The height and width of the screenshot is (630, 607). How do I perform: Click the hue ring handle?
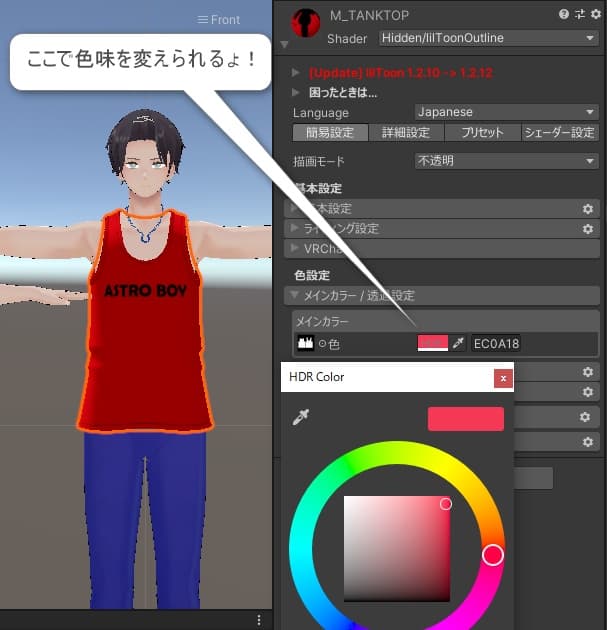[x=493, y=555]
